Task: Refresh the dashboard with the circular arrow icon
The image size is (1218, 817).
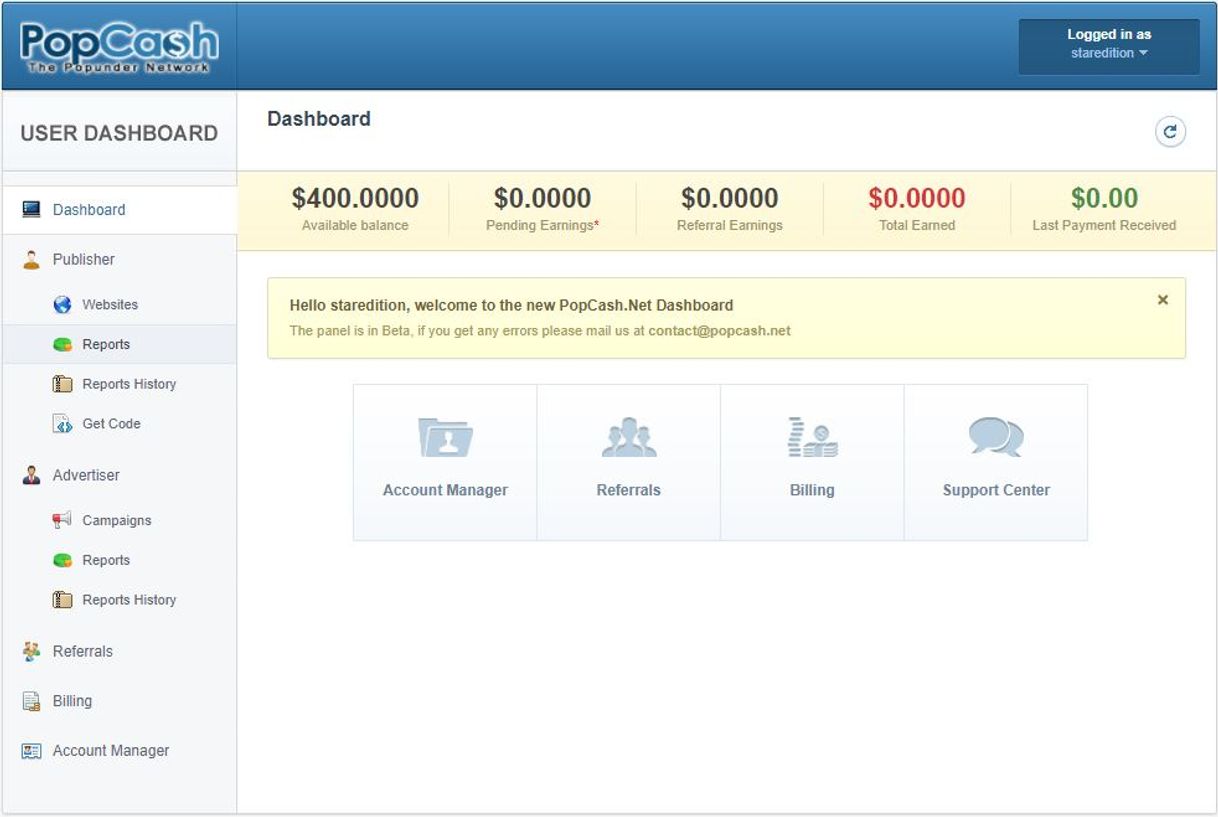Action: (x=1170, y=132)
